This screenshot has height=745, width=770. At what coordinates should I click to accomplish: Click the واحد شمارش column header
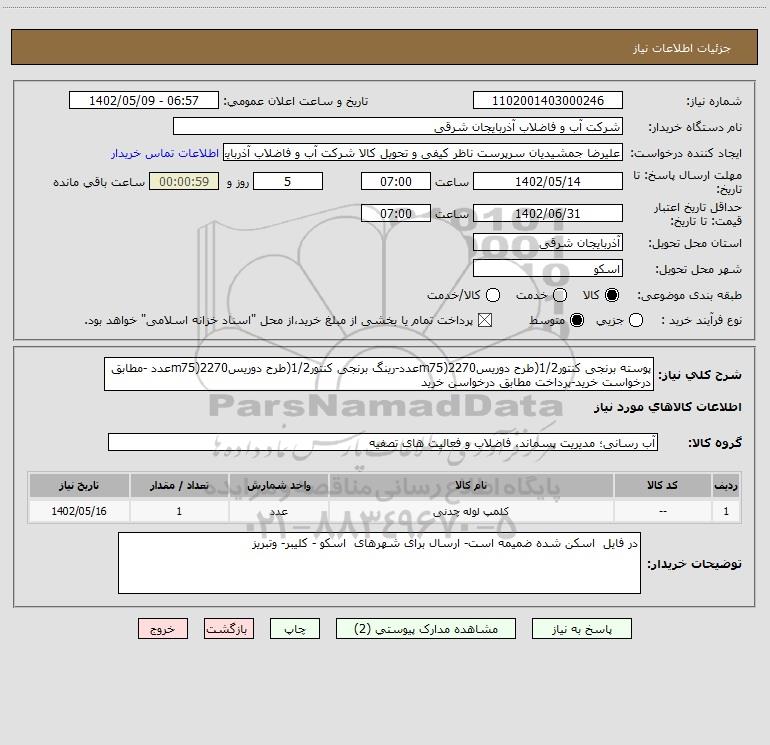click(278, 485)
